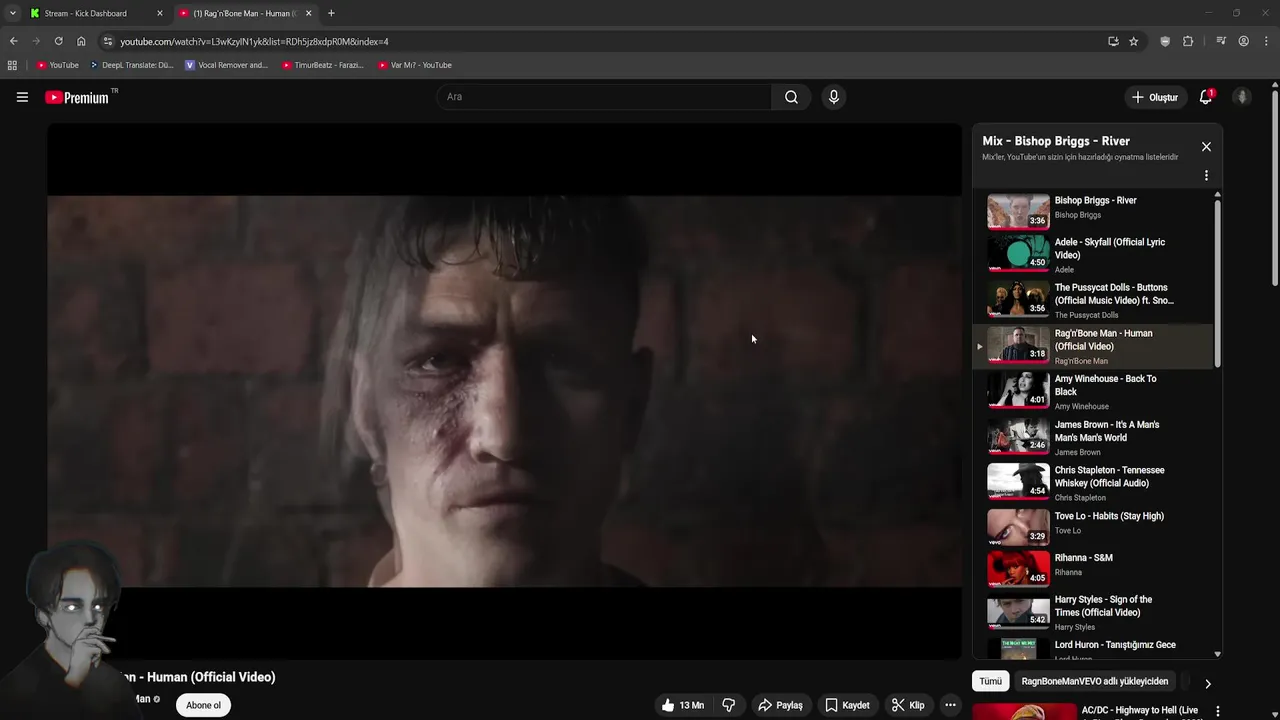Open Vocal Remover bookmark
This screenshot has height=720, width=1280.
click(227, 65)
